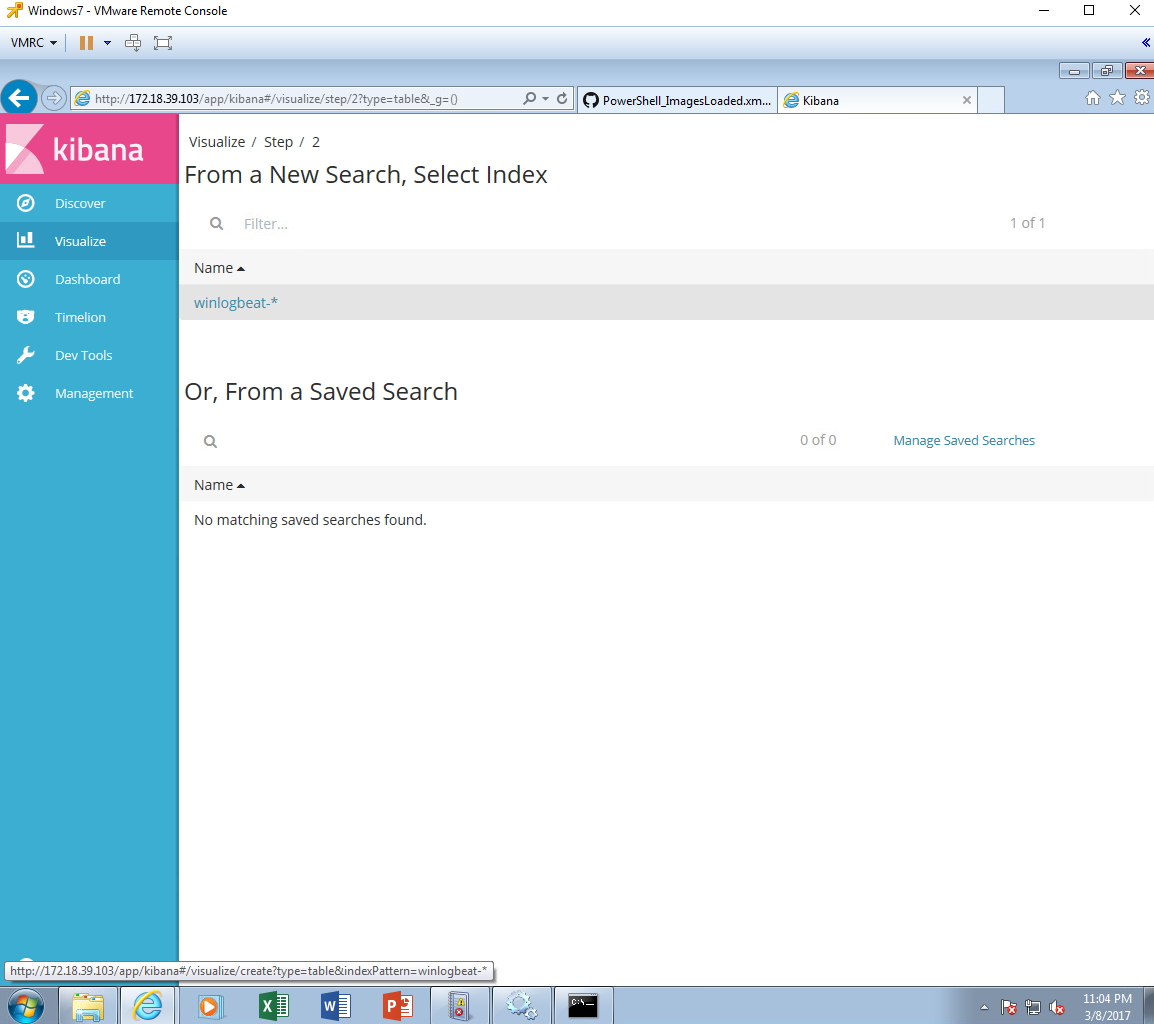Click Internet Explorer taskbar icon
1154x1024 pixels.
[147, 1006]
